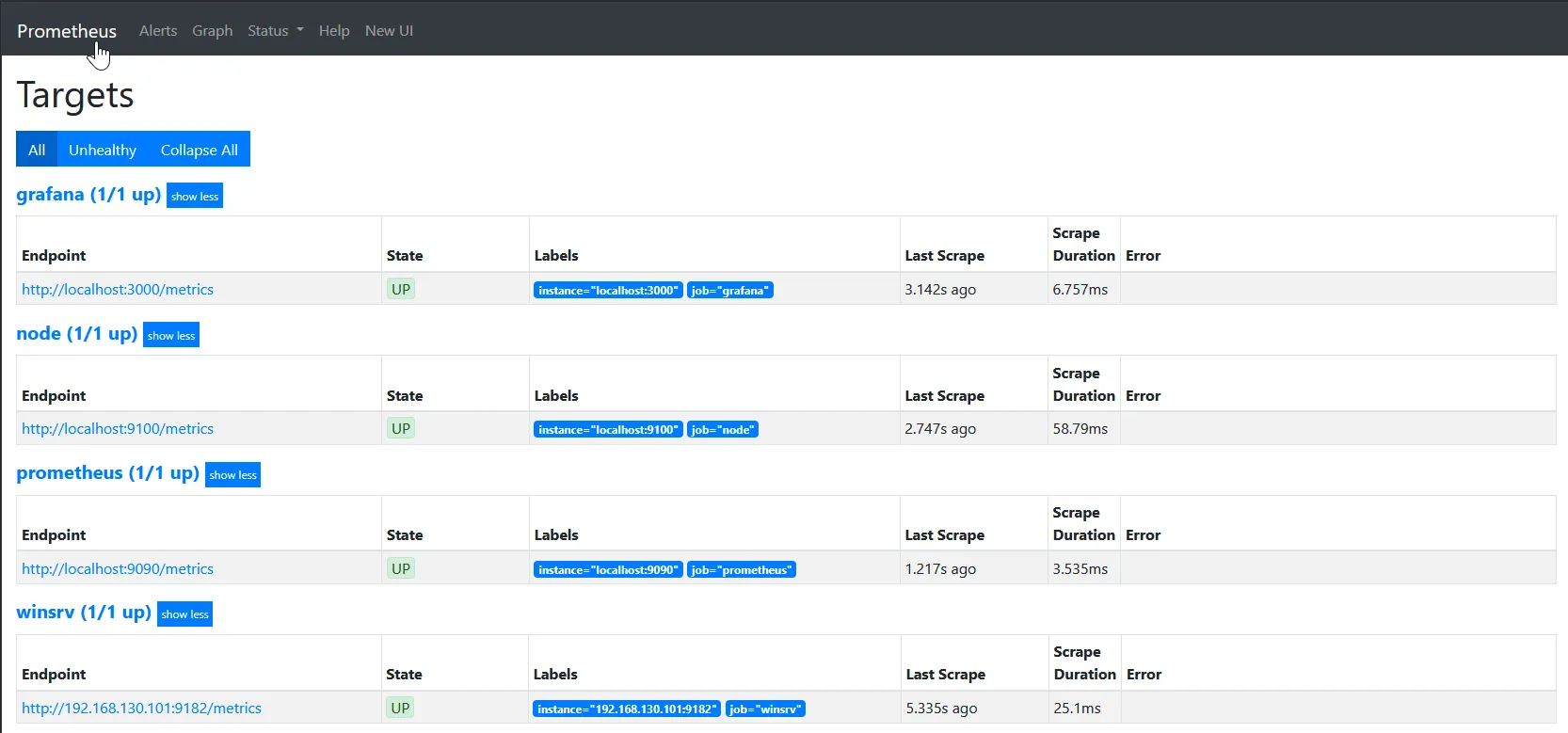Select the All targets filter
This screenshot has width=1568, height=733.
click(37, 150)
